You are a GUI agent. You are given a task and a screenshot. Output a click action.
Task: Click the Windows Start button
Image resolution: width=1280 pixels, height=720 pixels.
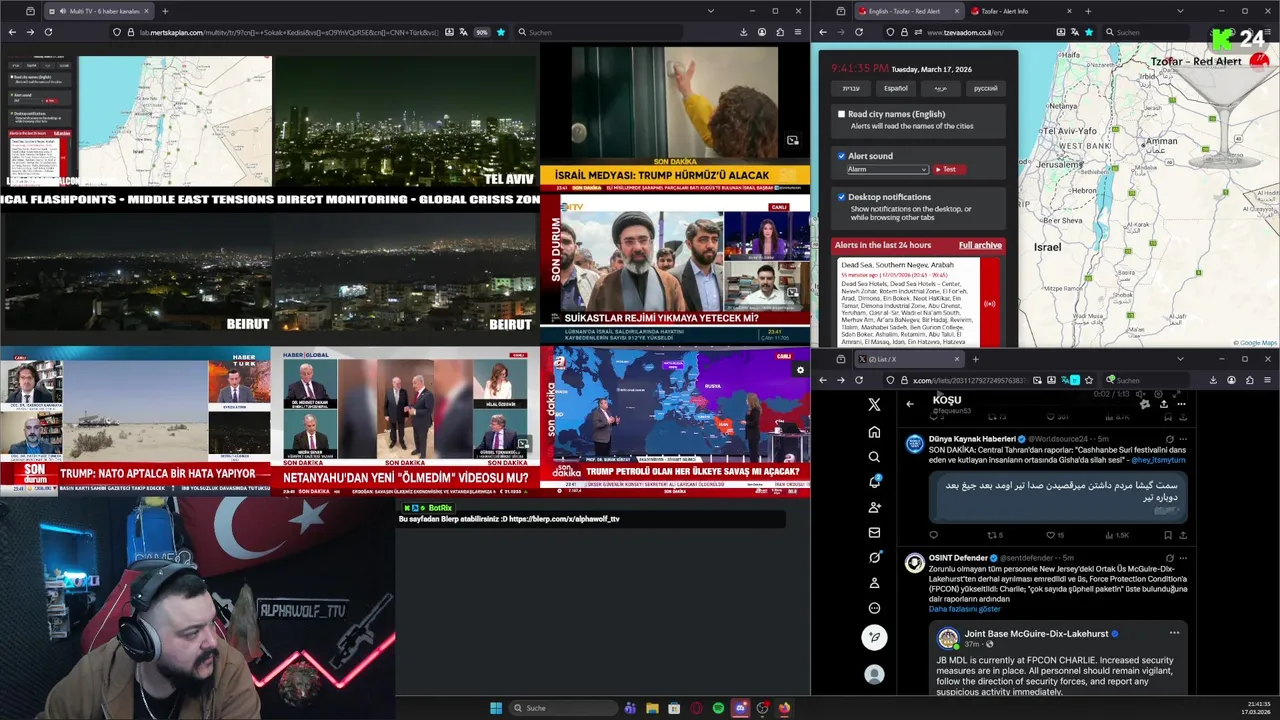tap(496, 708)
